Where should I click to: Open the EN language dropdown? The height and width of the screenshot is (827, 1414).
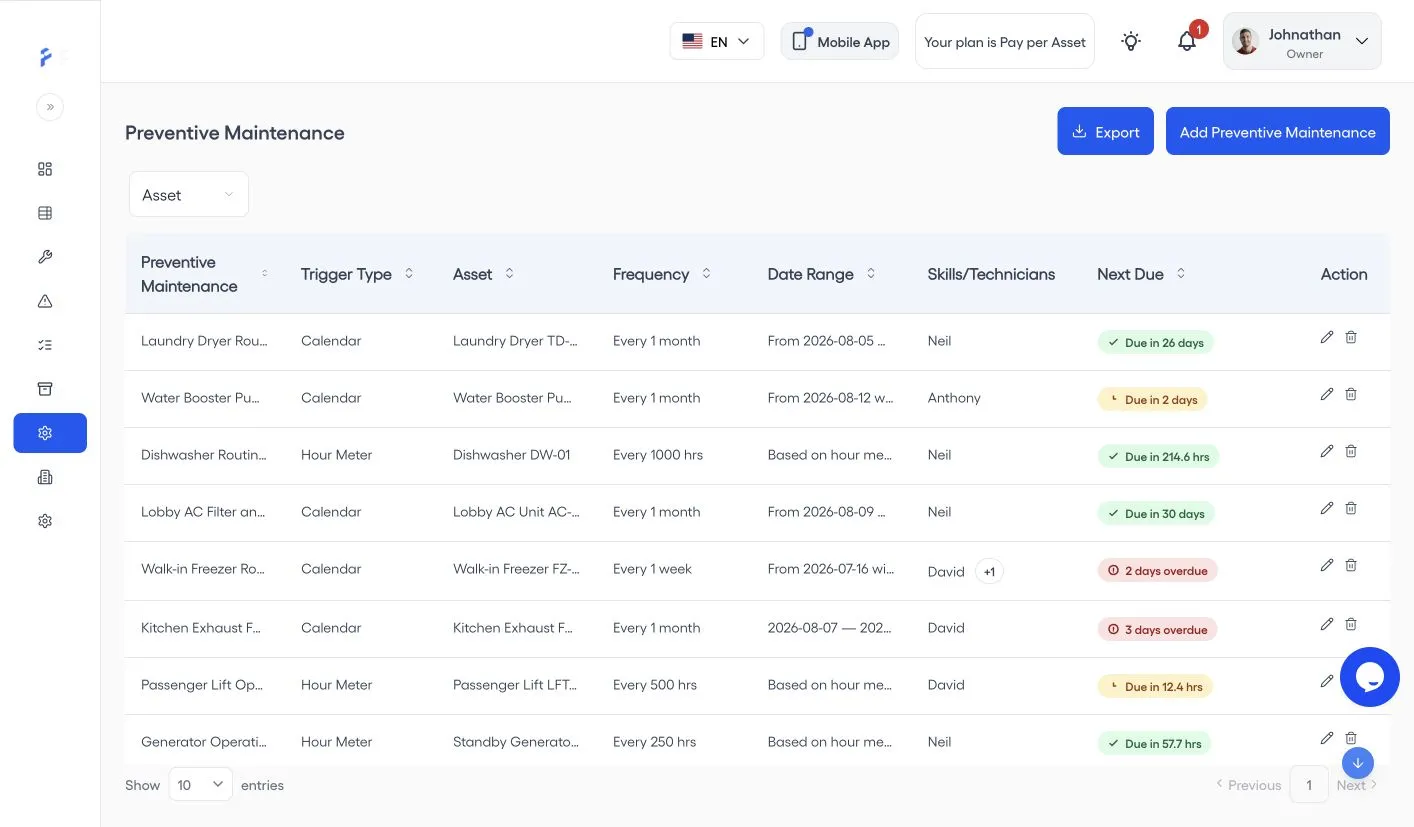[x=717, y=41]
